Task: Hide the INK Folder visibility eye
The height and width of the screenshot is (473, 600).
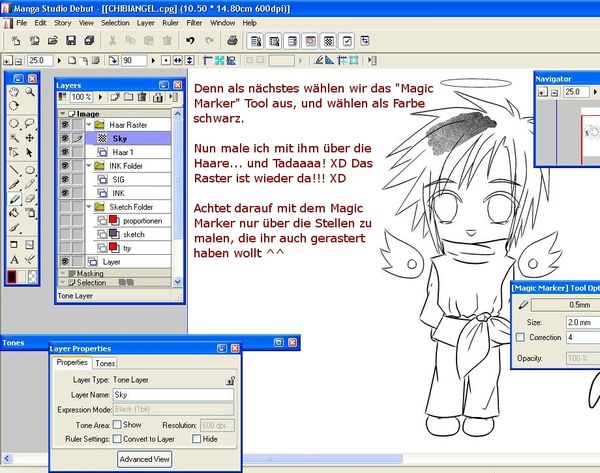Action: pos(65,166)
